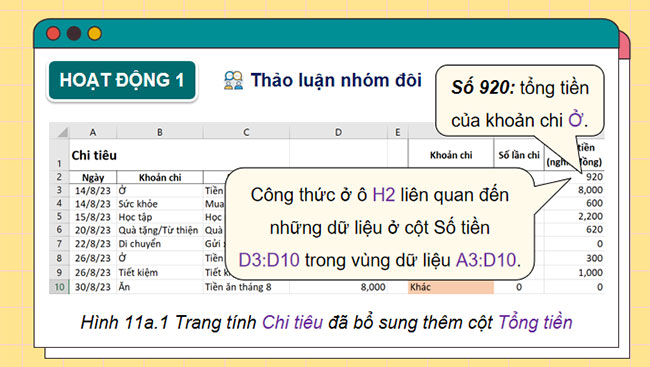The height and width of the screenshot is (367, 650).
Task: Select row header 1
Action: (x=59, y=155)
